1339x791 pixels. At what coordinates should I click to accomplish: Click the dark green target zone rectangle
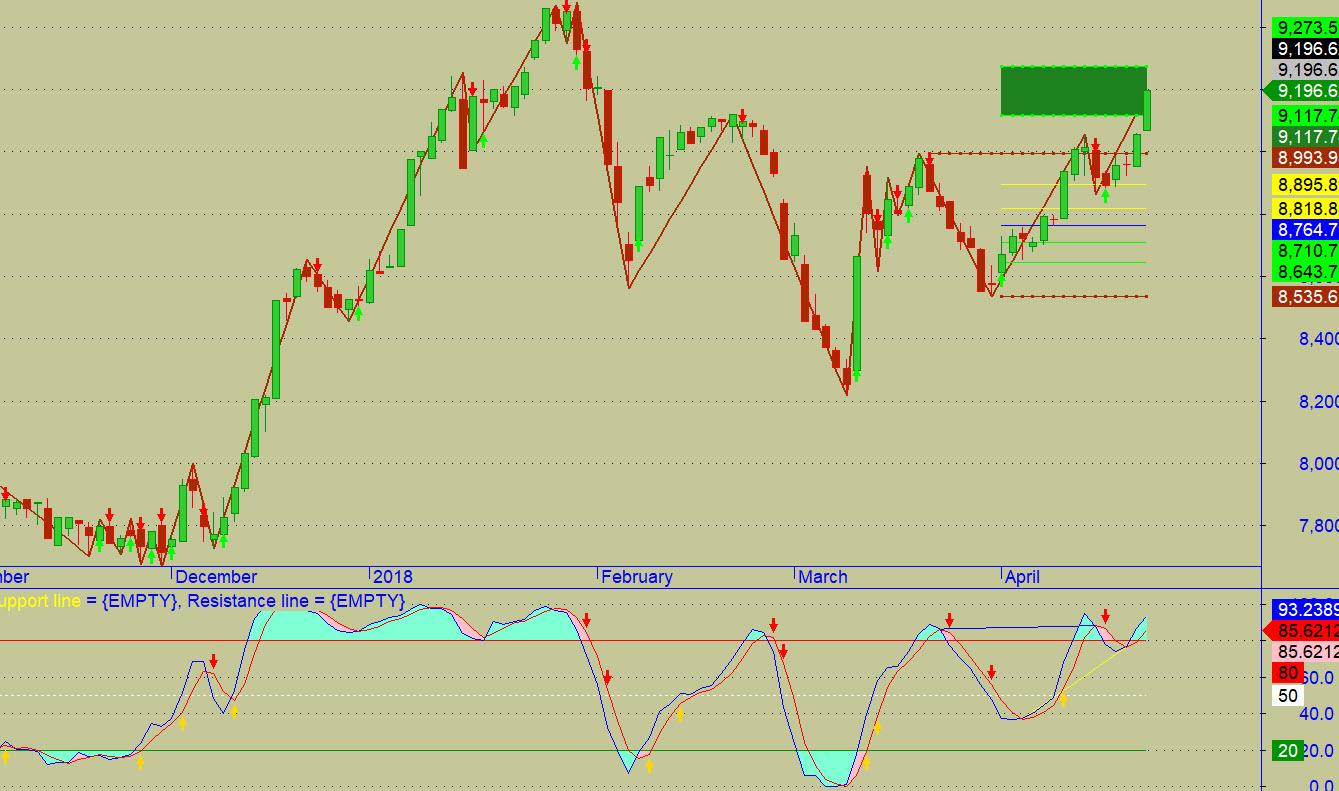pyautogui.click(x=1073, y=91)
